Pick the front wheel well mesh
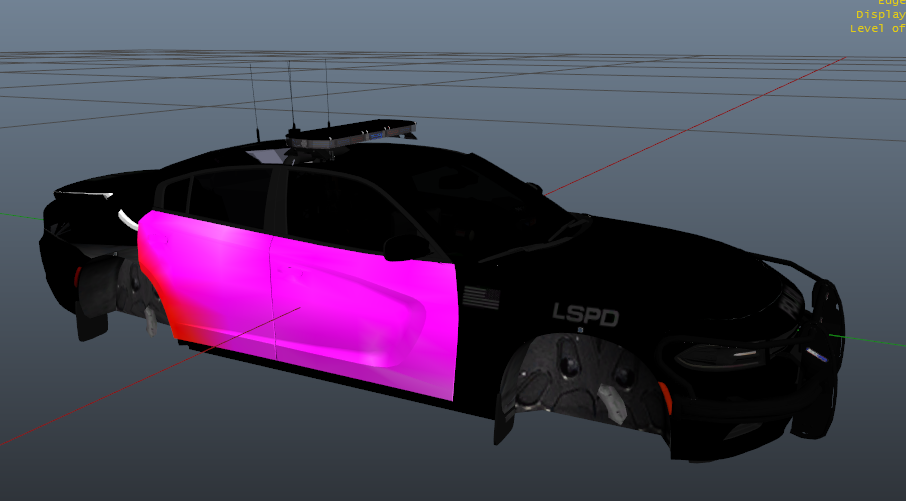Viewport: 906px width, 501px height. tap(584, 381)
